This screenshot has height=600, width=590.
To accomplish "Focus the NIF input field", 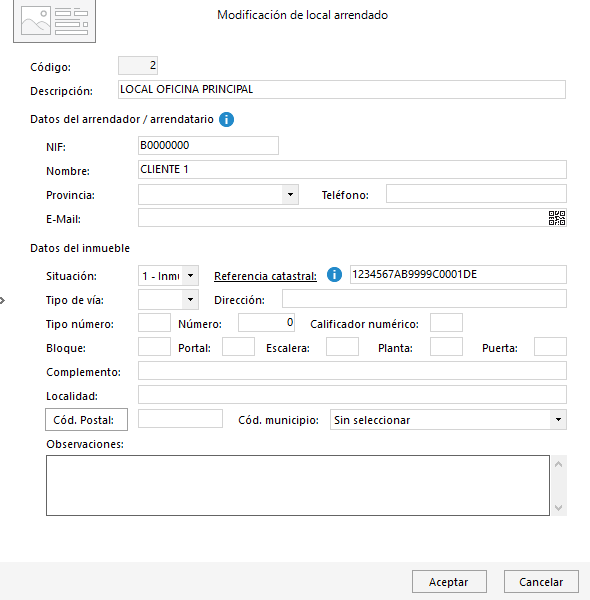I will tap(208, 145).
